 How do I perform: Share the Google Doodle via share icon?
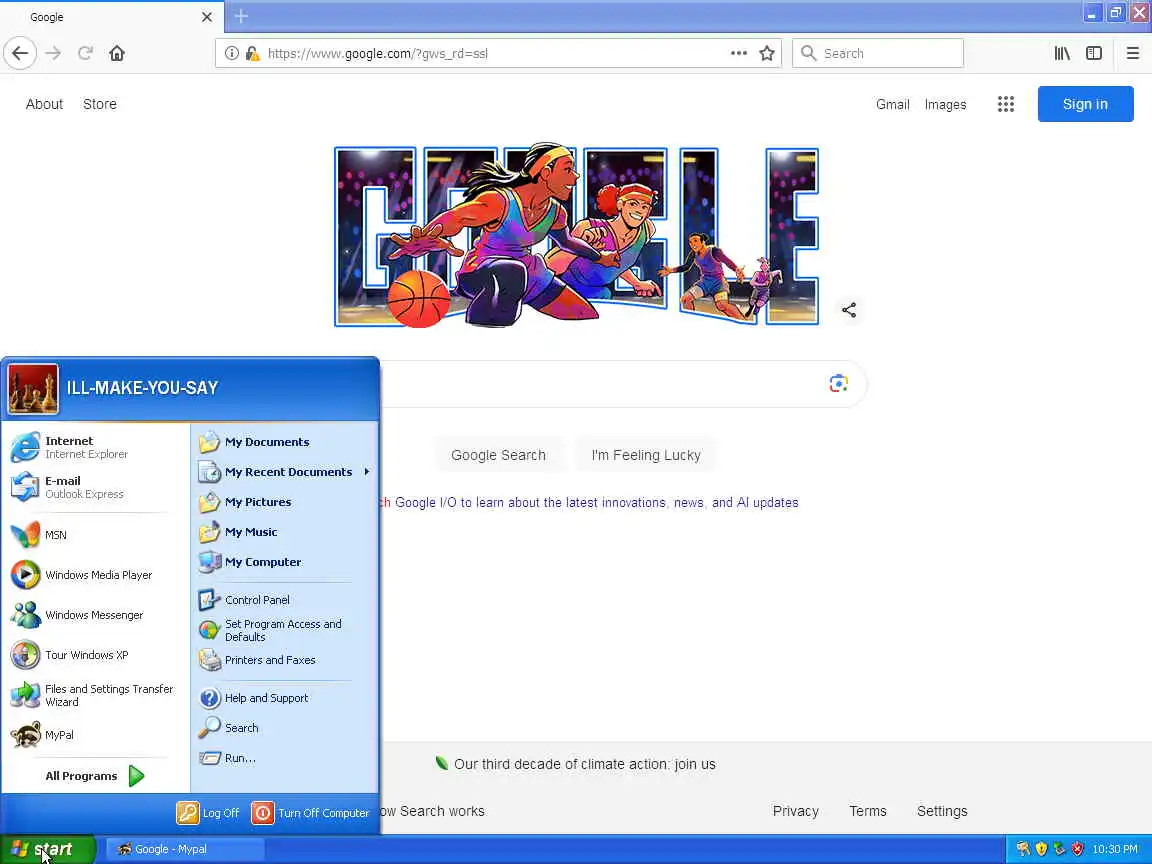pos(849,310)
